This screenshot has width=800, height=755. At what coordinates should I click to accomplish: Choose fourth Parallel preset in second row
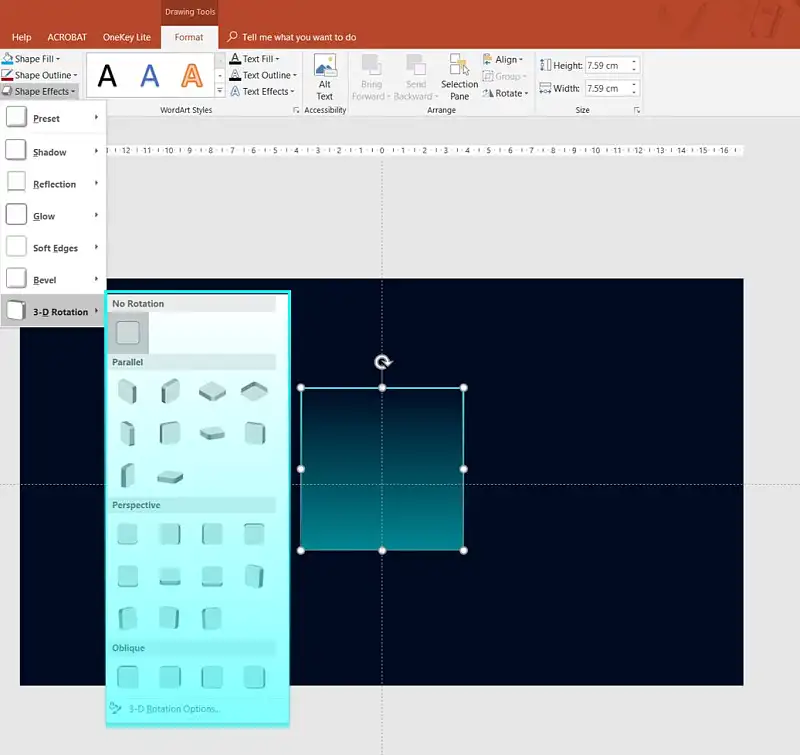254,434
